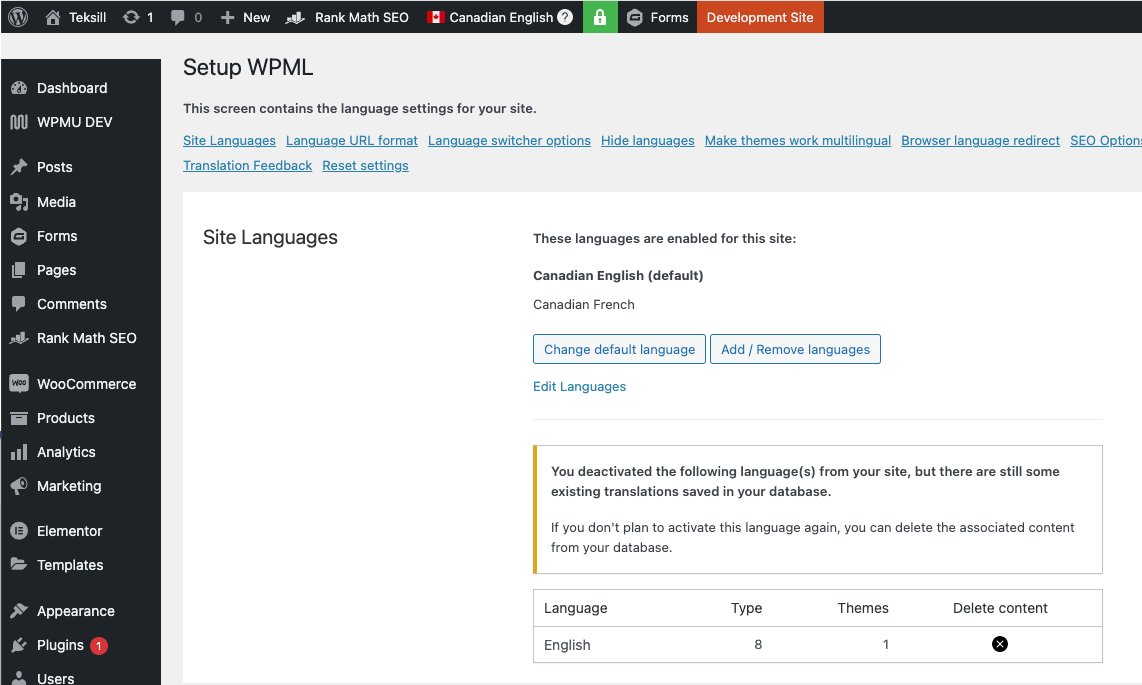Click the red Plugins update badge
1142x685 pixels.
(99, 646)
